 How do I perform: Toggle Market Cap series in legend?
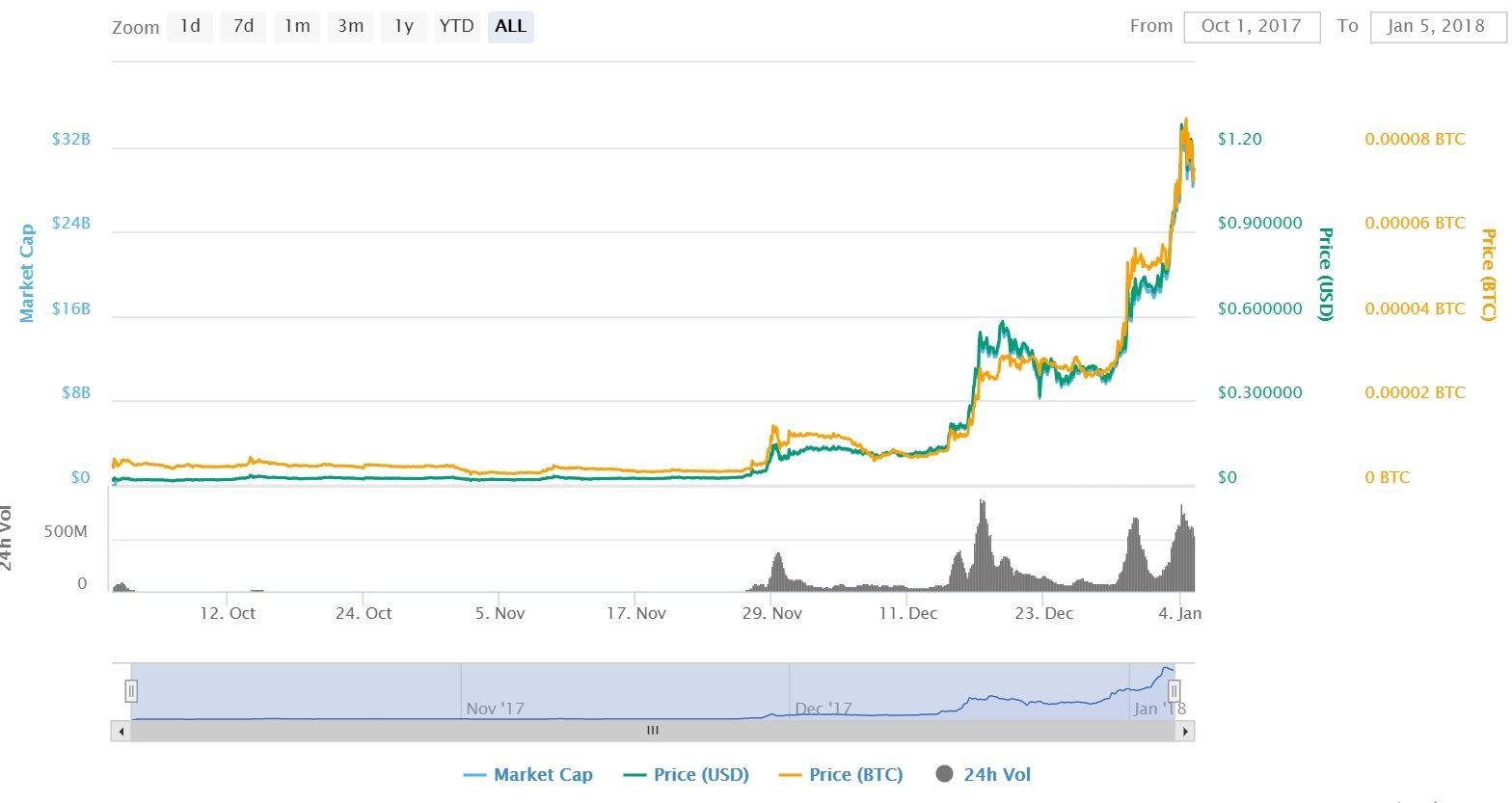[x=528, y=774]
